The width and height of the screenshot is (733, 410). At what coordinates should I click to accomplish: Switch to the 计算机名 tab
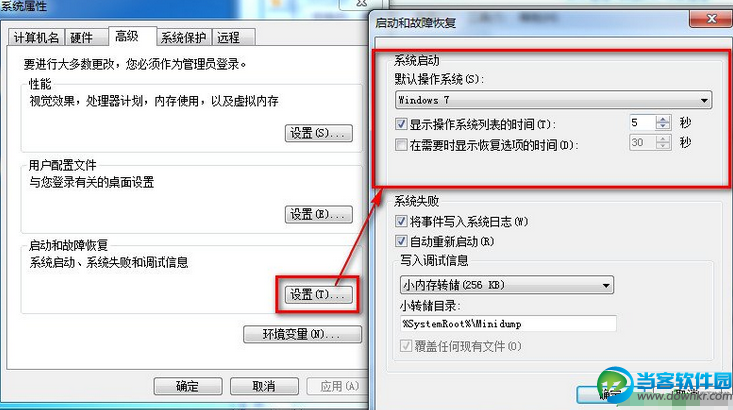(x=36, y=37)
